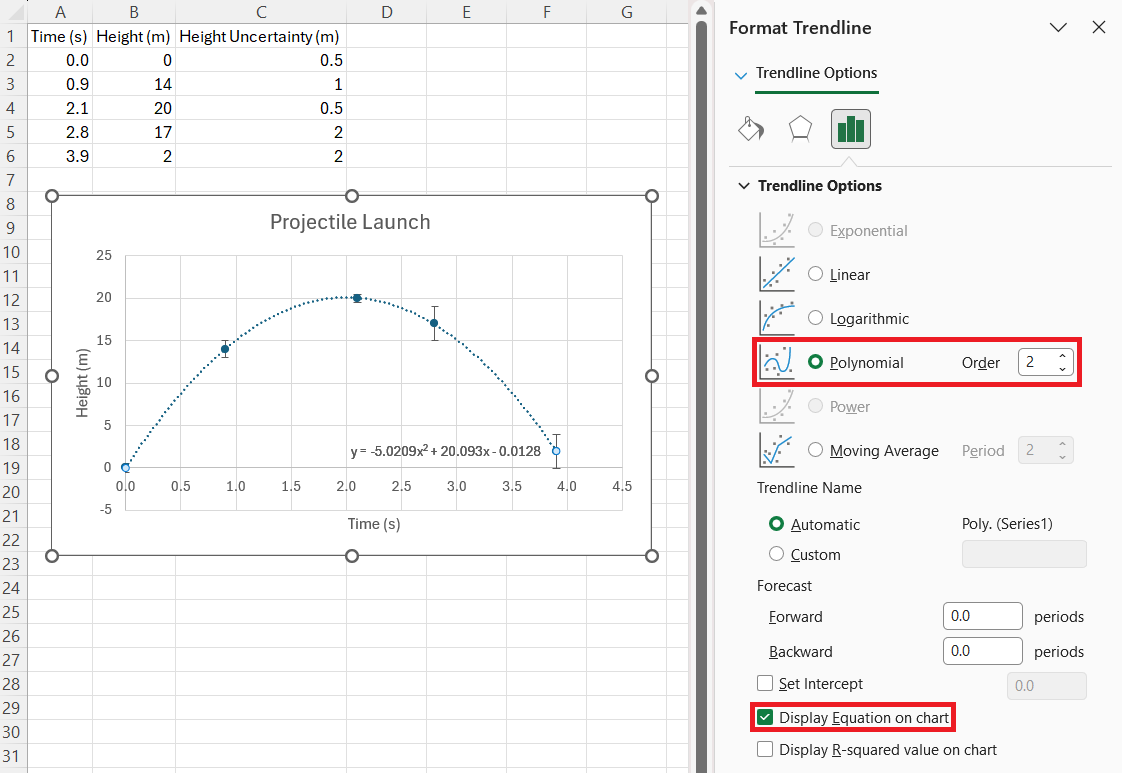Click the bottom-center chart resize handle

[351, 556]
